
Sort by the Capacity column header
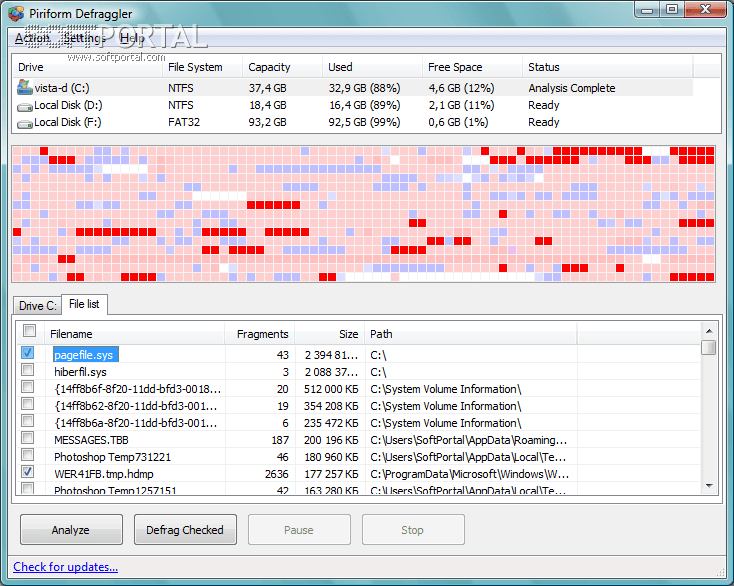282,67
